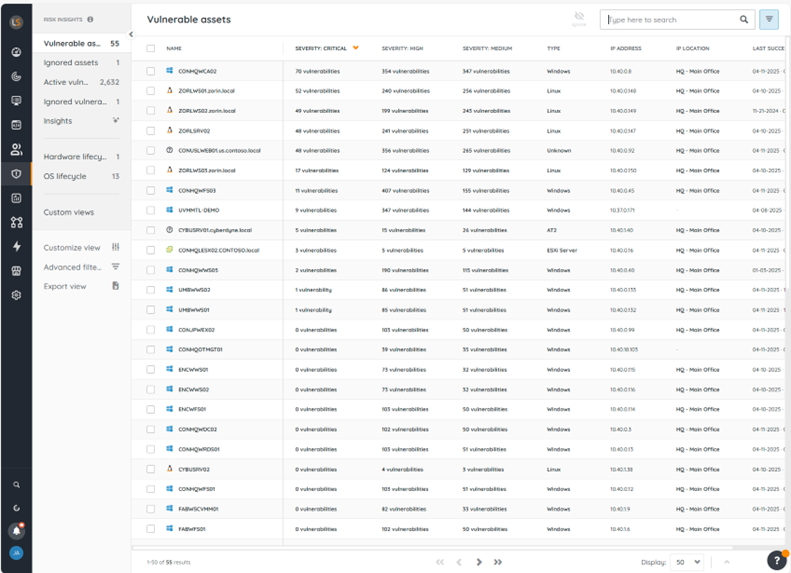Open the monitor assets icon in sidebar

[x=16, y=100]
